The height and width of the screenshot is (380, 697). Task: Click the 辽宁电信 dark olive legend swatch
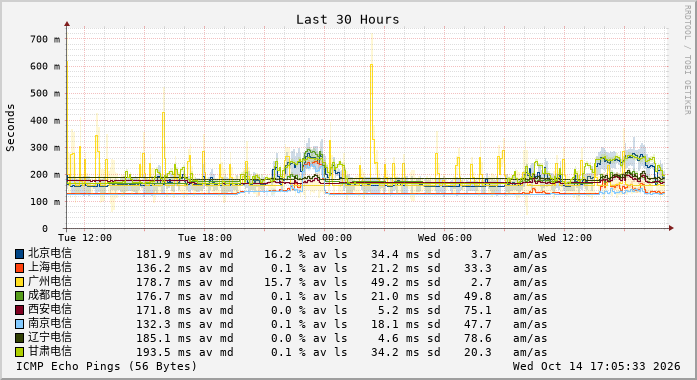20,338
